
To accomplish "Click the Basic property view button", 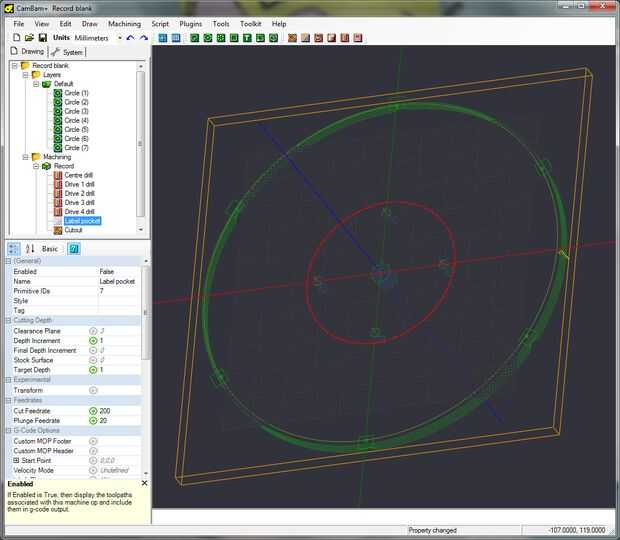I will click(x=49, y=248).
